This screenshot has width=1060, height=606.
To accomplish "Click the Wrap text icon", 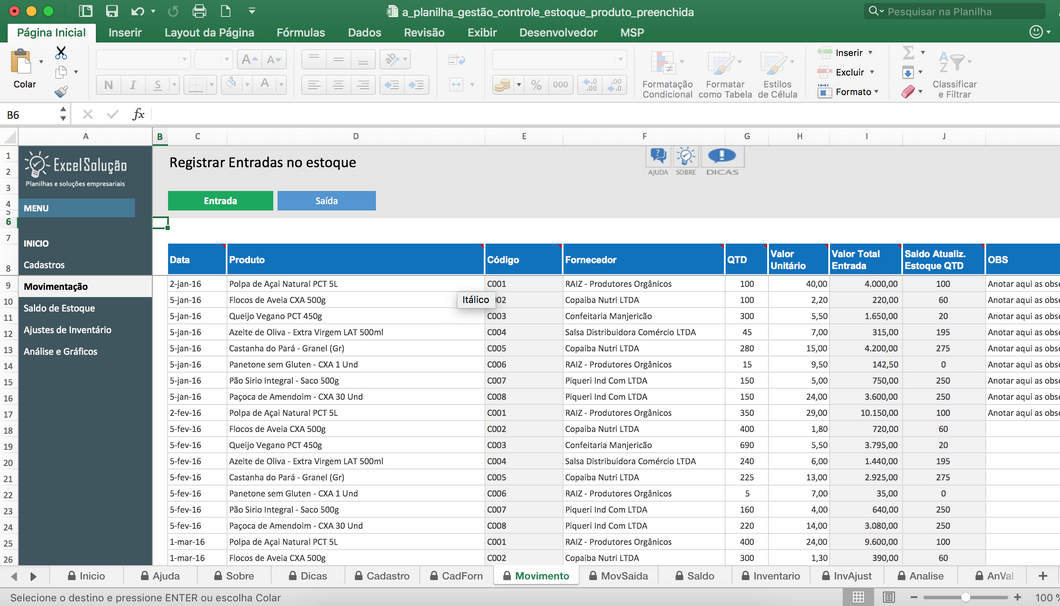I will 456,60.
